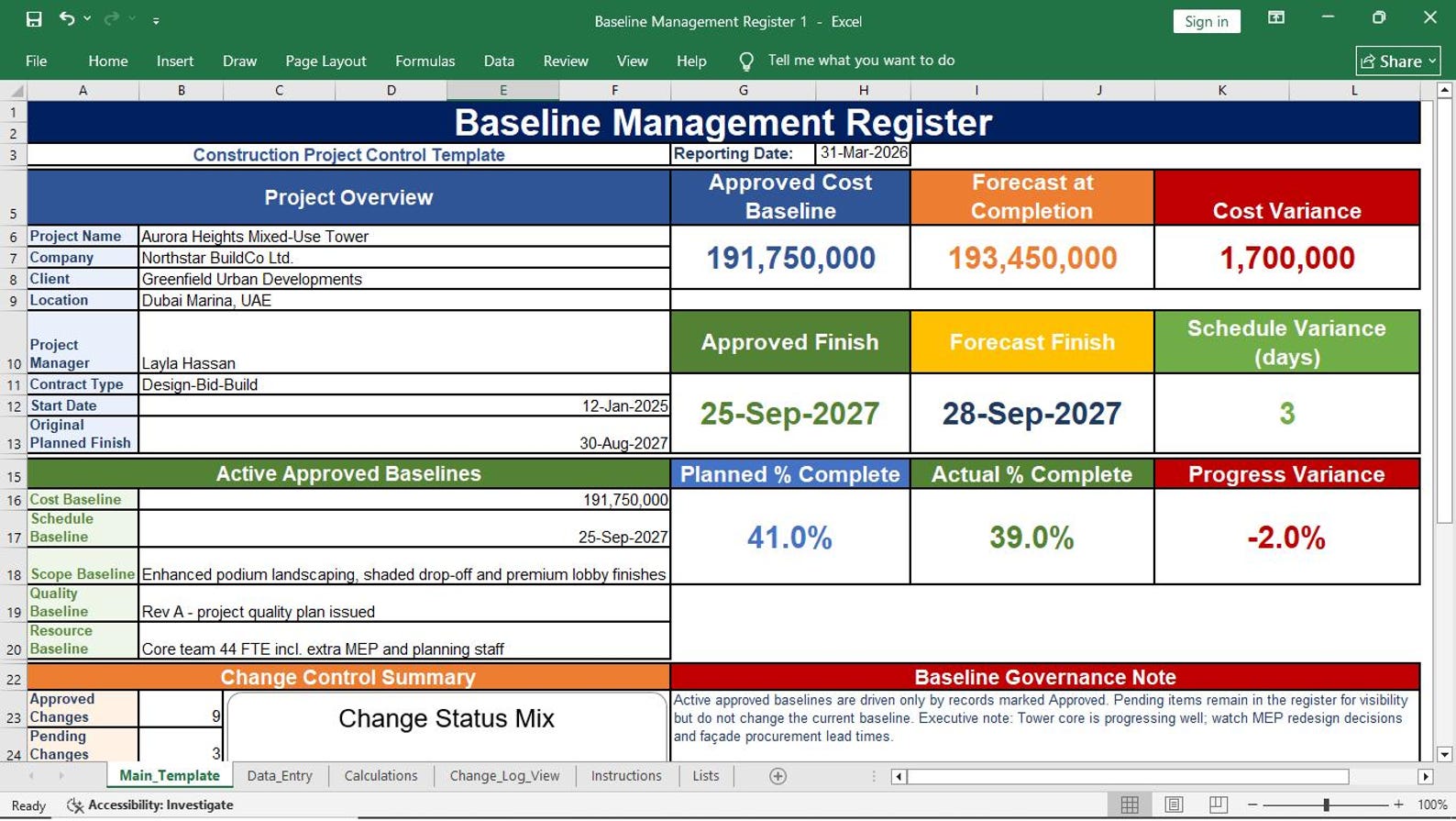This screenshot has height=821, width=1456.
Task: Select column E header
Action: tap(502, 90)
